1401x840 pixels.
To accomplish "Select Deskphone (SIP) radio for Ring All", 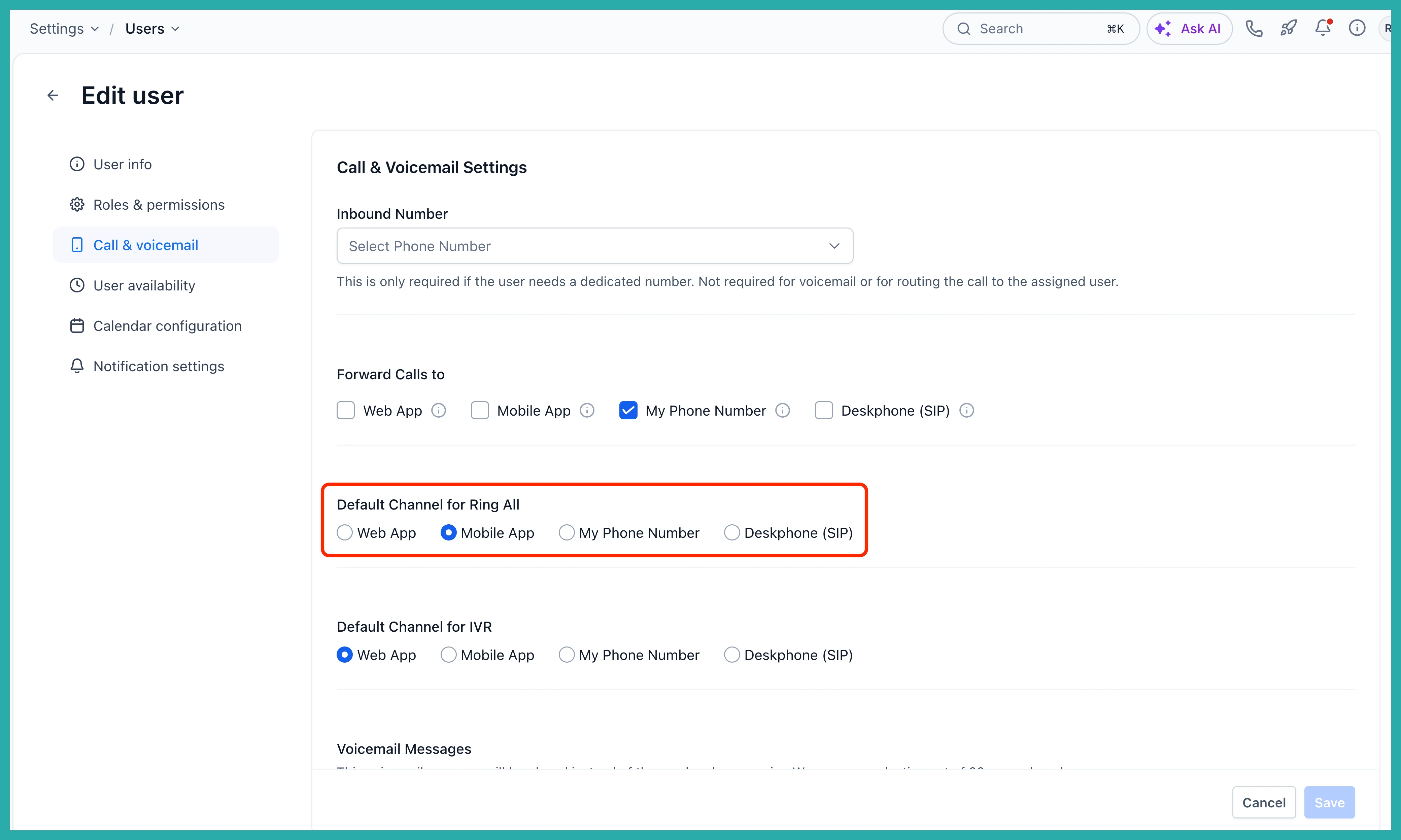I will tap(731, 533).
